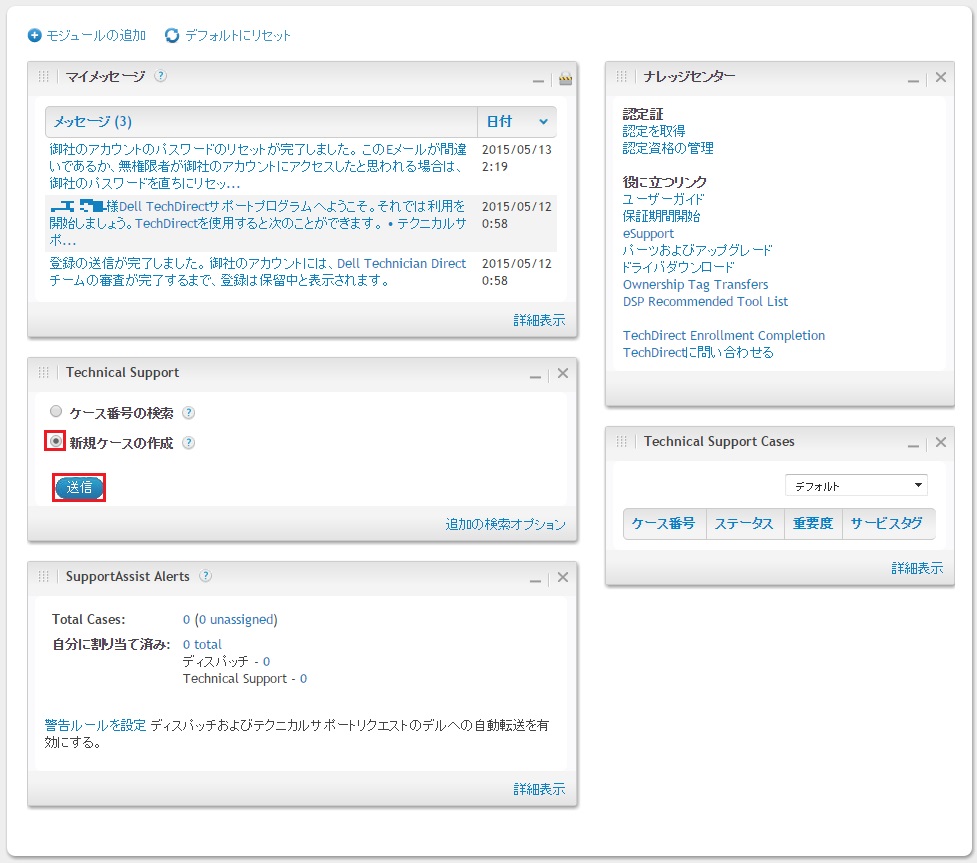This screenshot has width=977, height=863.
Task: Sort cases by ケース番号 column
Action: 664,523
